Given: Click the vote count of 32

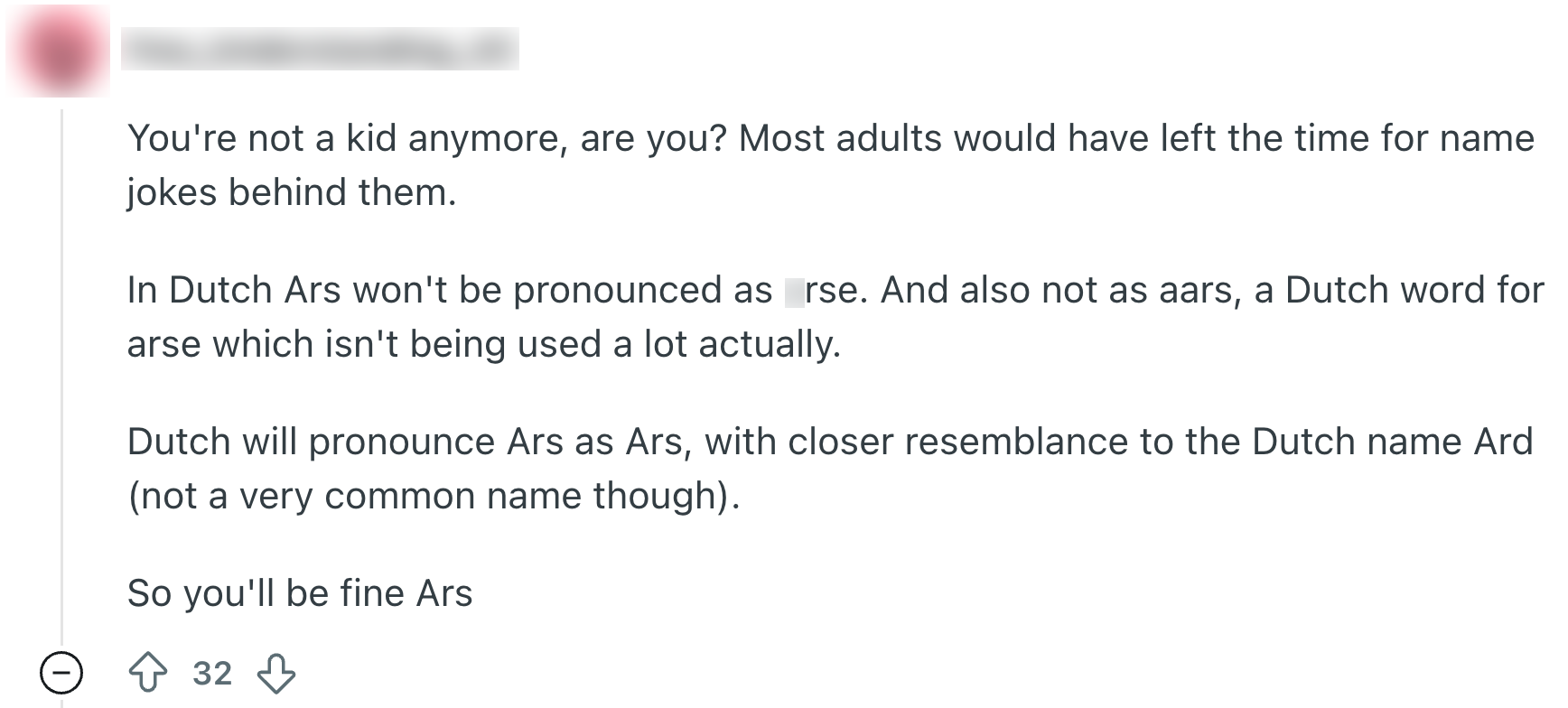Looking at the screenshot, I should point(212,673).
